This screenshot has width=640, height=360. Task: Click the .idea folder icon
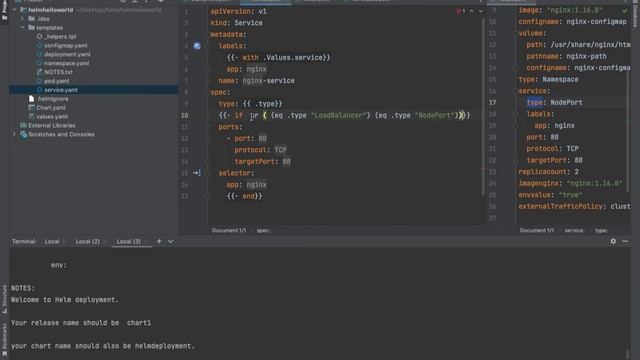point(31,19)
